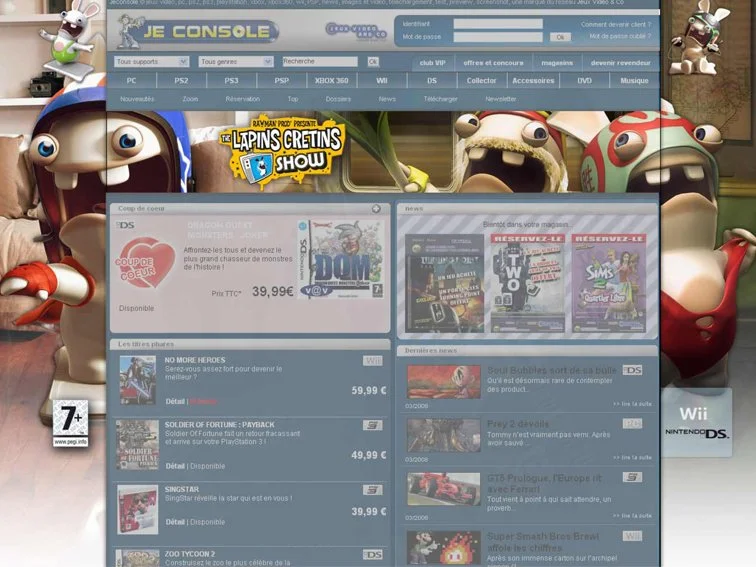Open the Tous supports dropdown

click(x=151, y=62)
